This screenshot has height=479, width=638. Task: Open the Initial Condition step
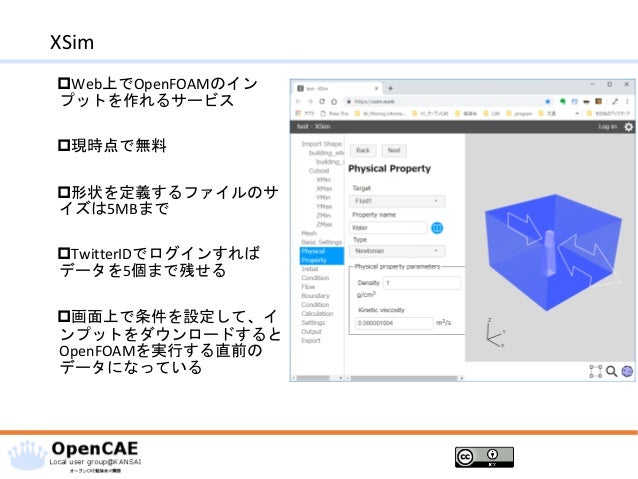[315, 273]
